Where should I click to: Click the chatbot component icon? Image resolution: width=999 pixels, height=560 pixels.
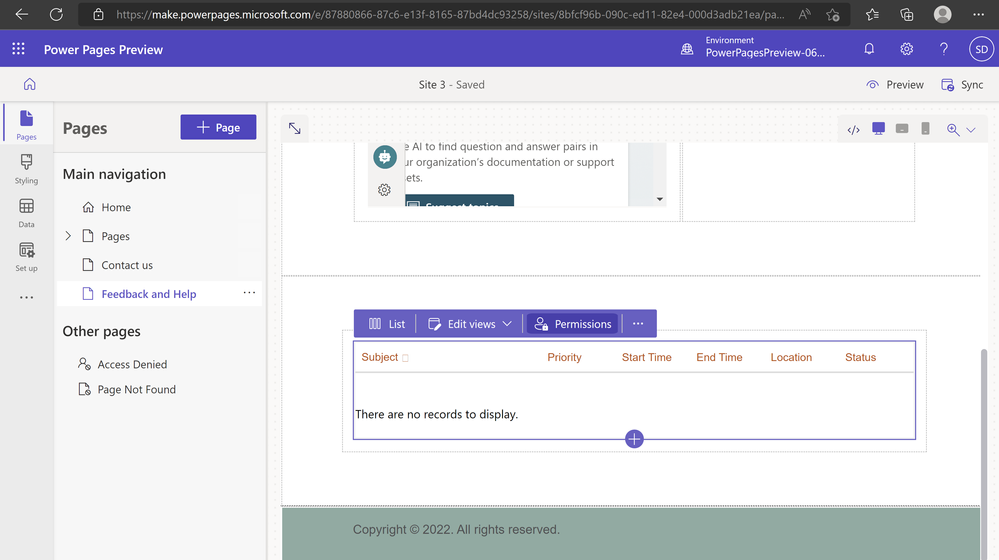point(385,157)
